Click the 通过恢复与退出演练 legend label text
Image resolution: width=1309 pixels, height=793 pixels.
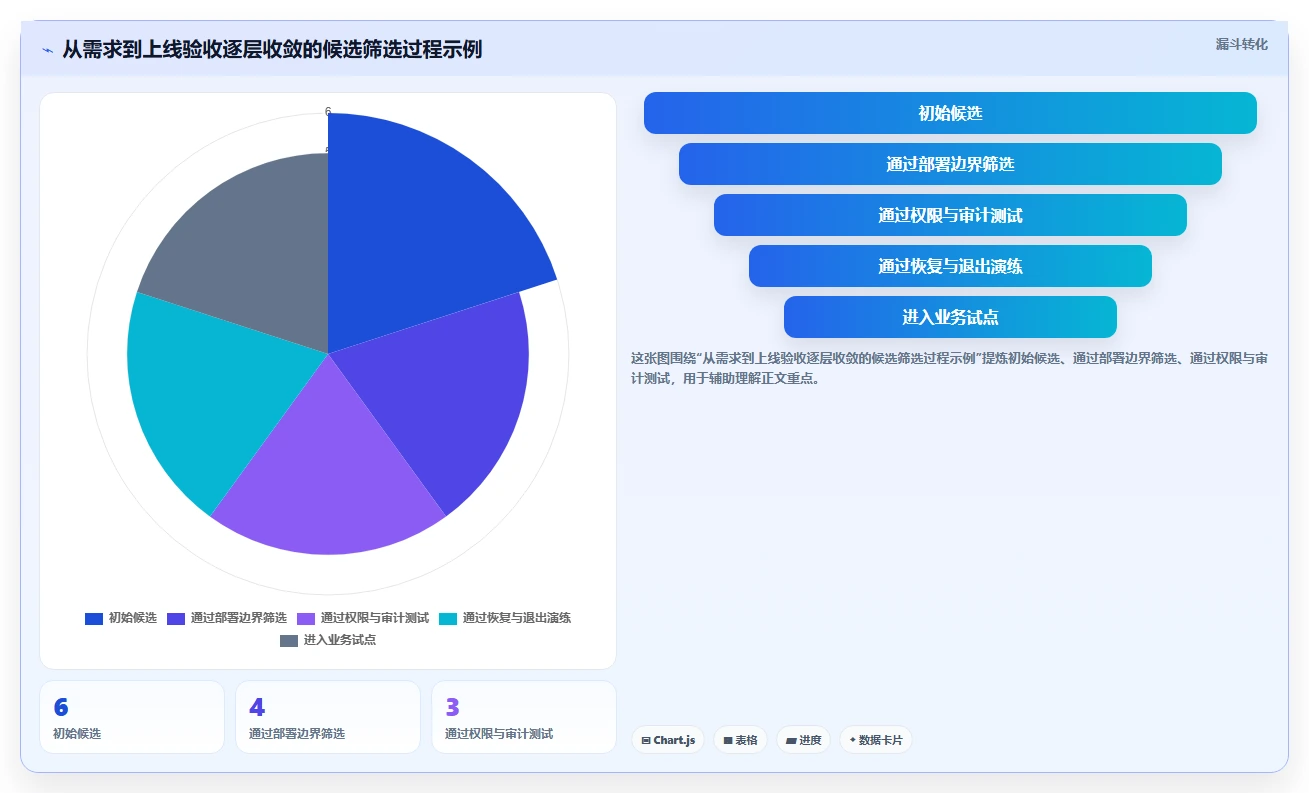(517, 618)
